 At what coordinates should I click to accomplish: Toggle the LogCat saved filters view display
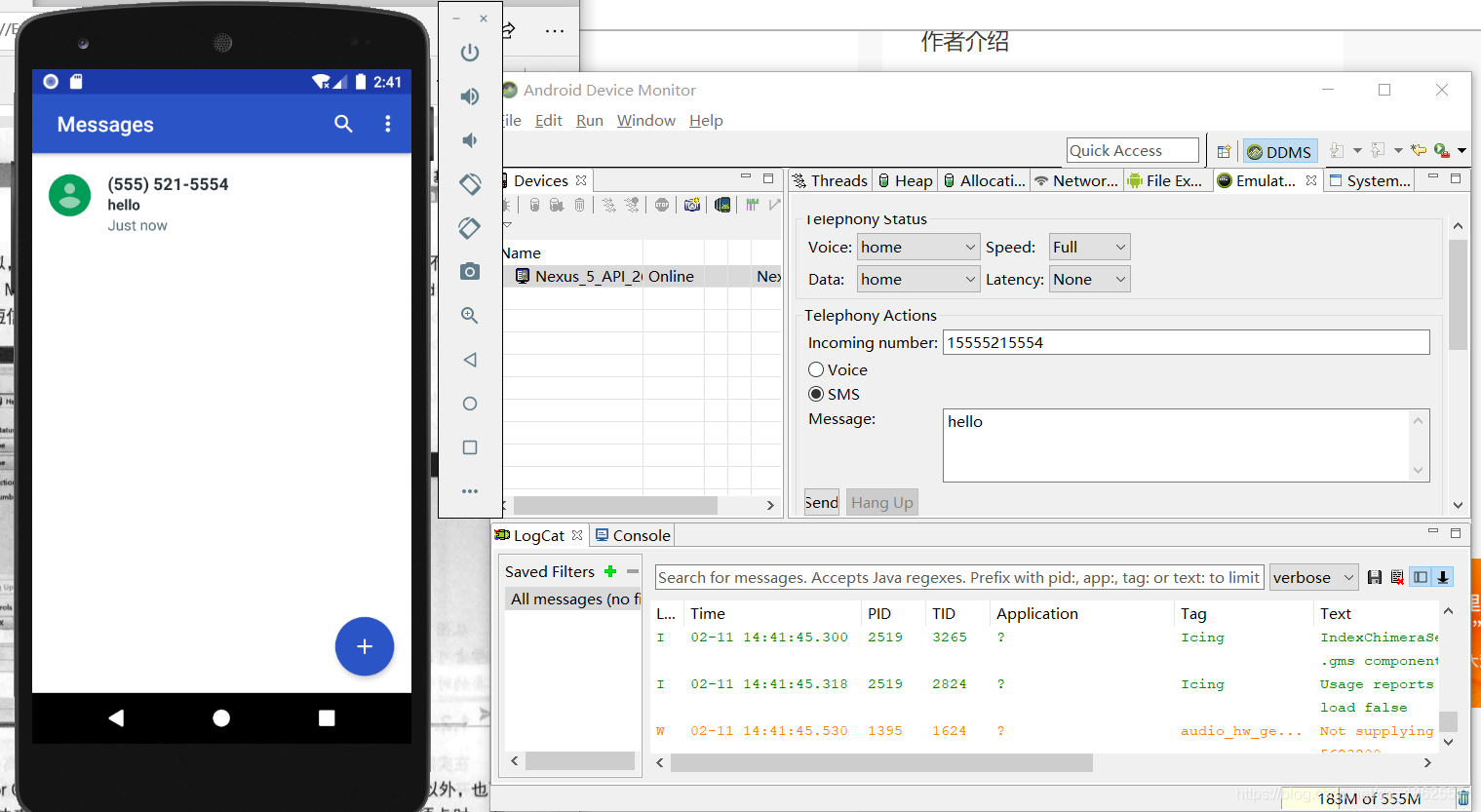(1421, 577)
